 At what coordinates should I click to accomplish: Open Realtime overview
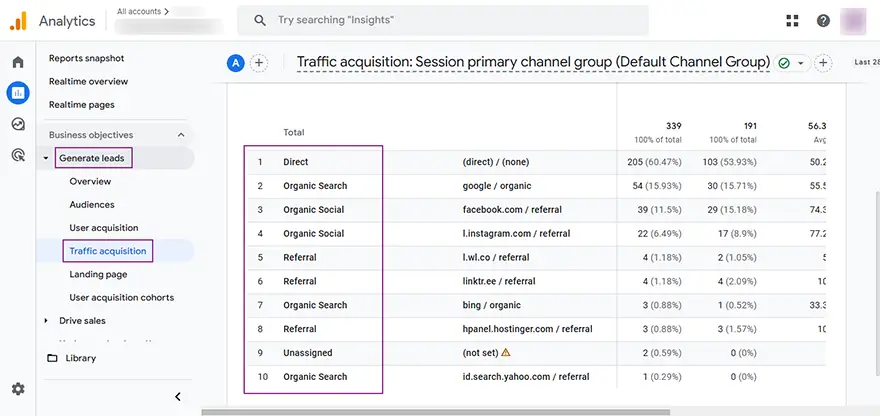click(x=88, y=81)
